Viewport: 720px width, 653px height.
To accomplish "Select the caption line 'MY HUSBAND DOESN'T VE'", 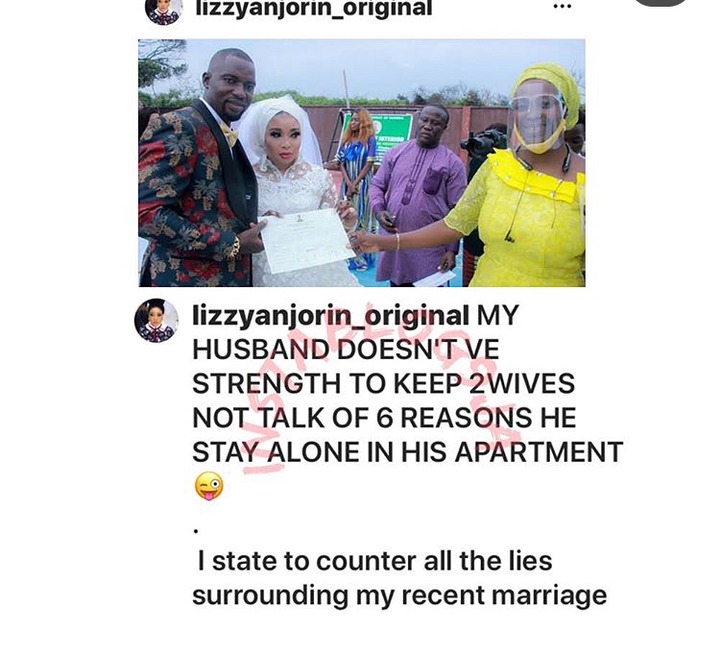I will 346,349.
